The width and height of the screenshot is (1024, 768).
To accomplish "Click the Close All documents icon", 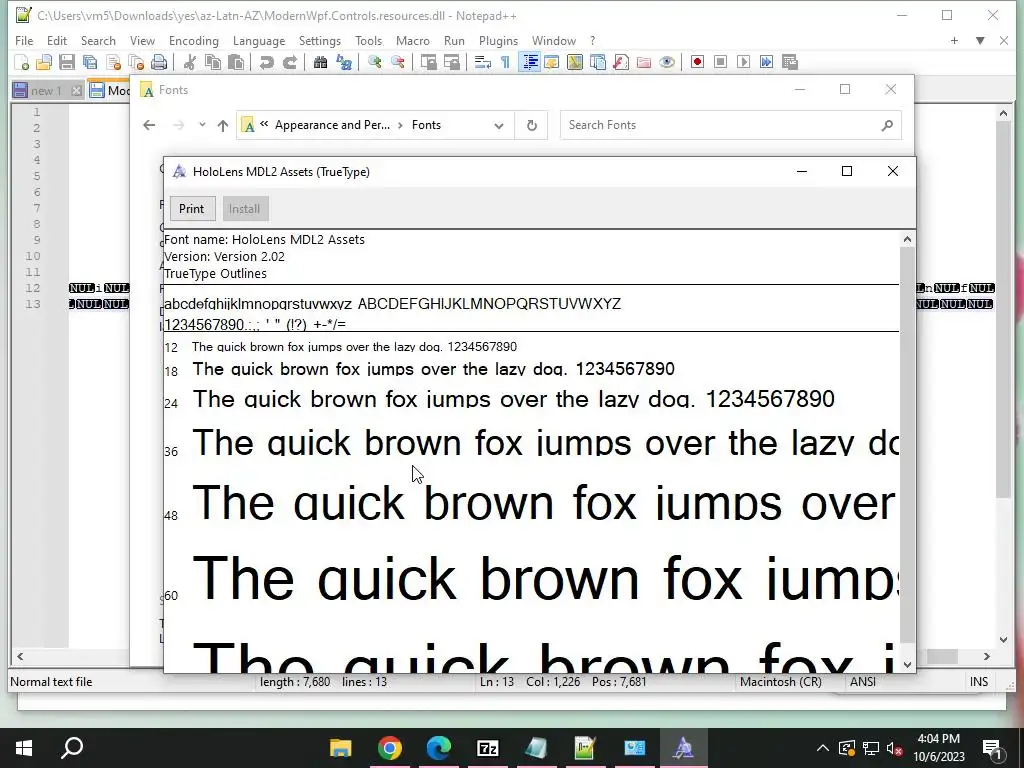I will tap(136, 62).
